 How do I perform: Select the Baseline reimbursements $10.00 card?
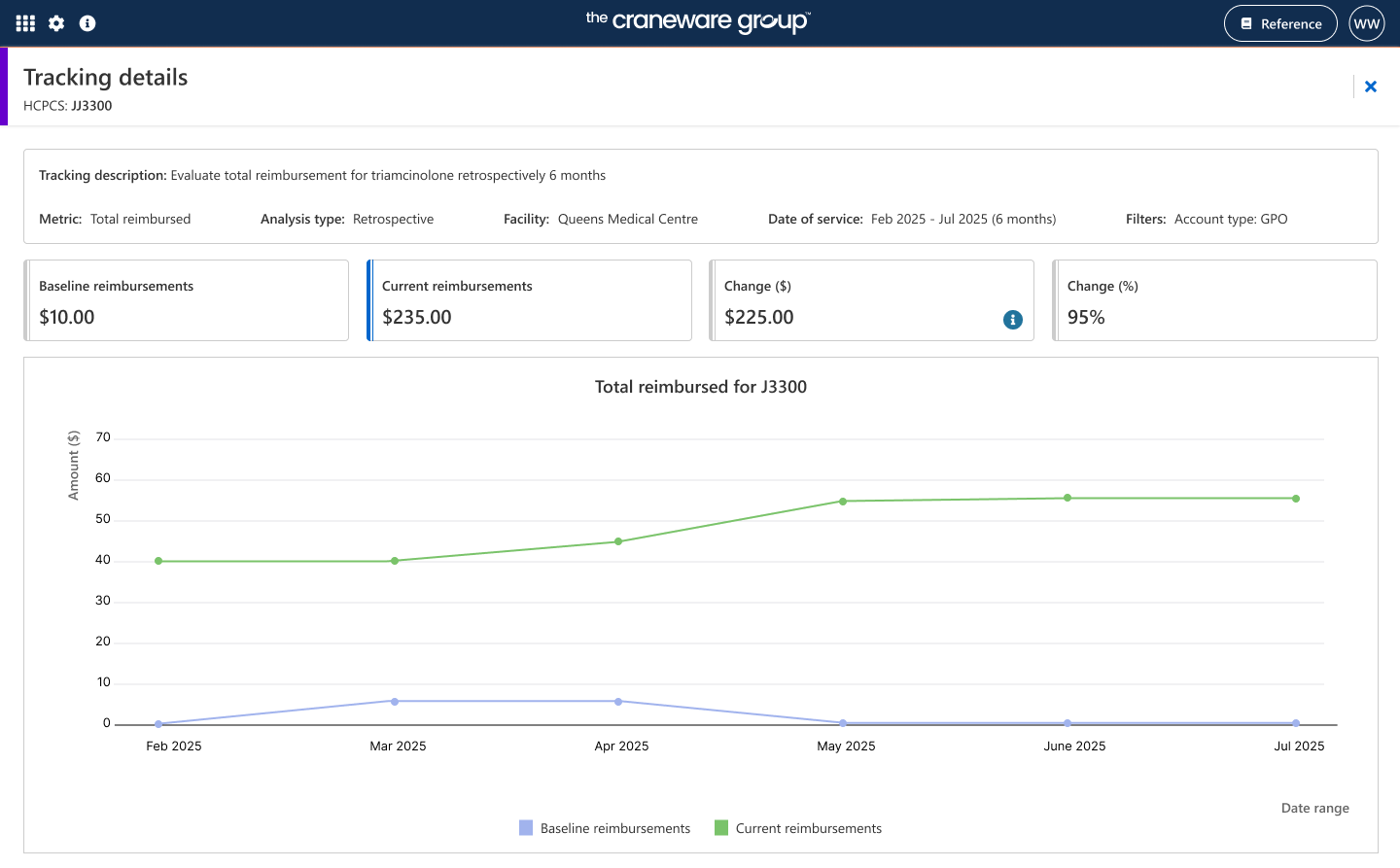(x=187, y=300)
